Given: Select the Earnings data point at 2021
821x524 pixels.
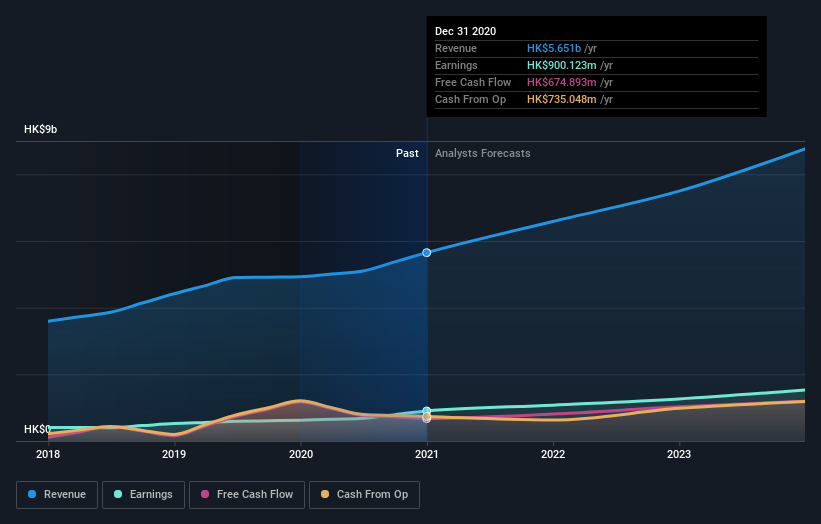Looking at the screenshot, I should 427,411.
